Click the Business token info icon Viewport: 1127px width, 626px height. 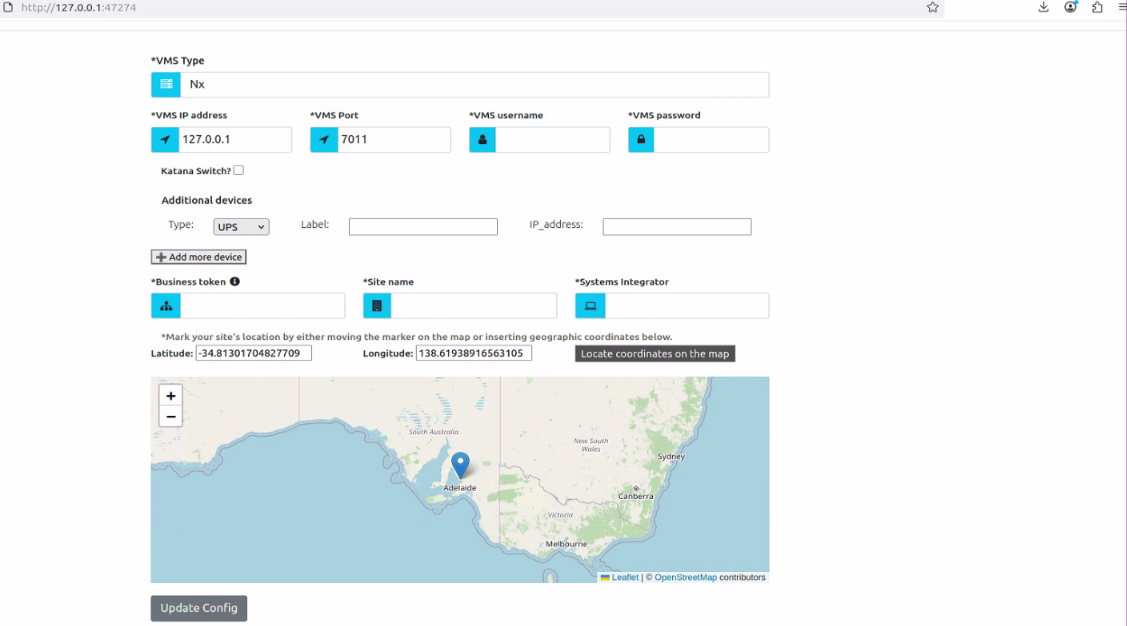[x=235, y=282]
